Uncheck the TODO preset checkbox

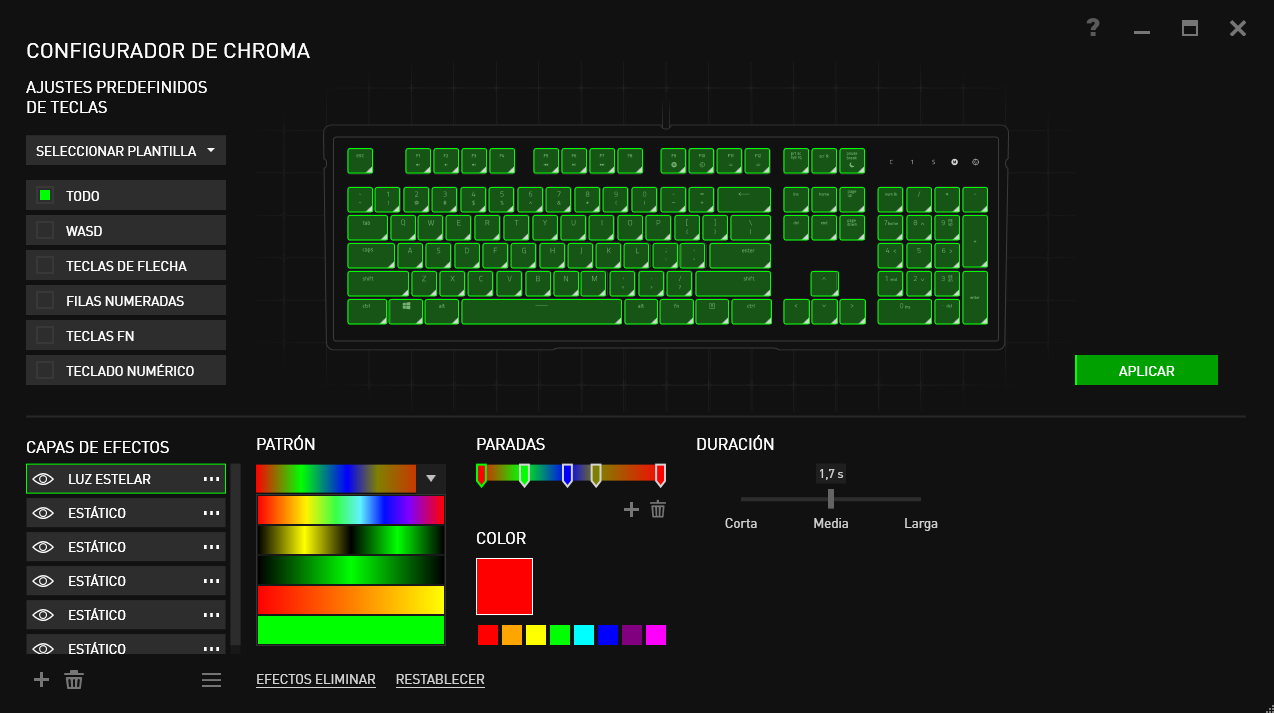45,195
